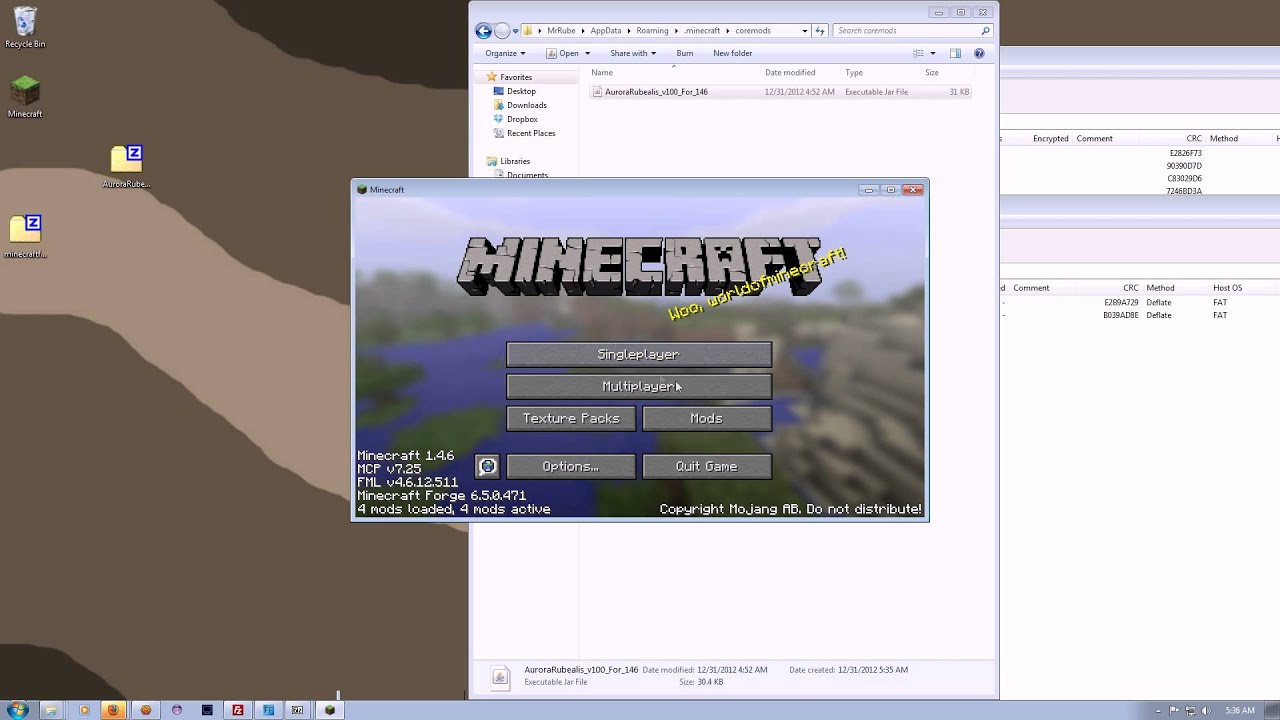Toggle the preview pane icon
The image size is (1280, 720).
(955, 53)
